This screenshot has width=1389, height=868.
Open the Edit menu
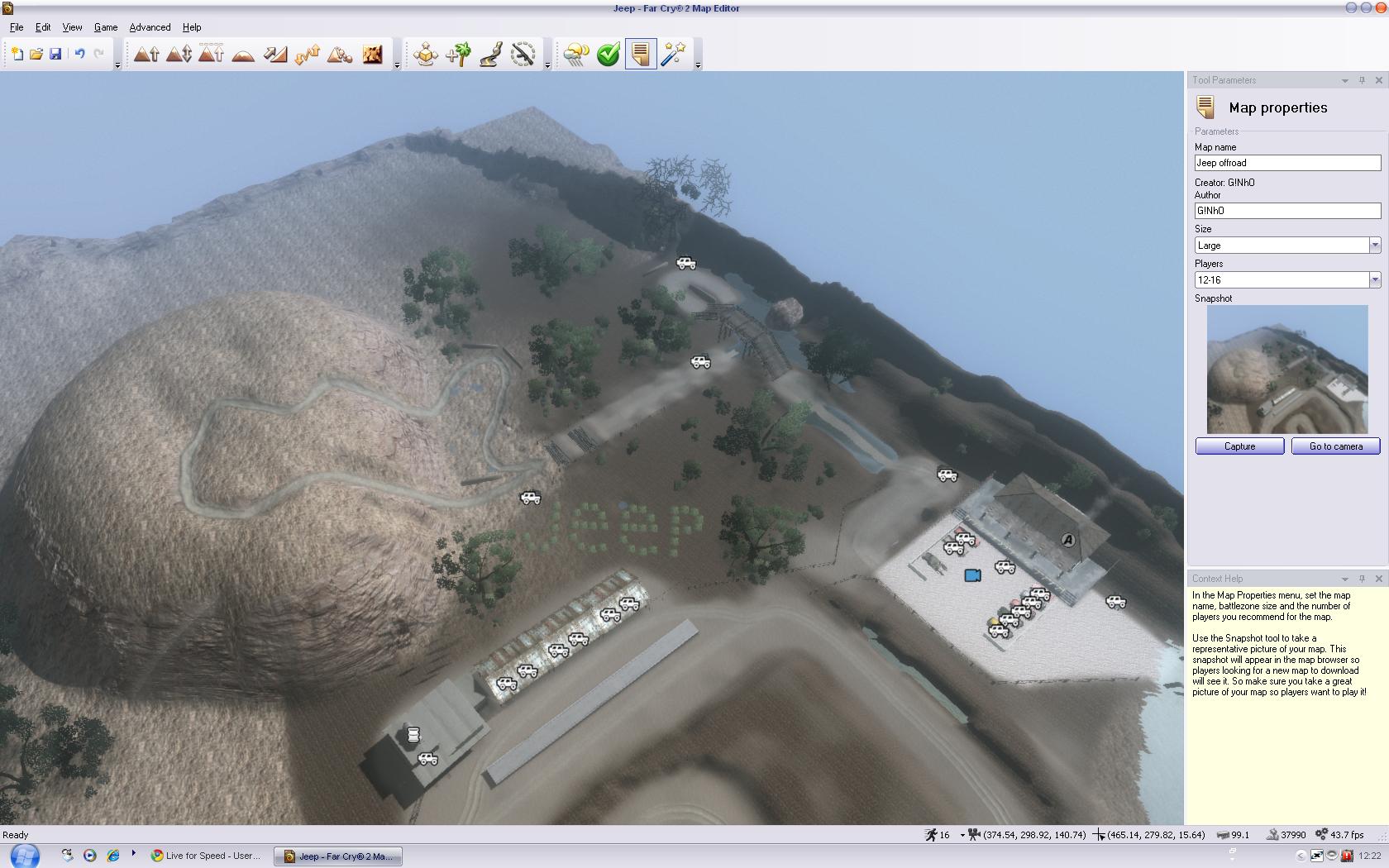pyautogui.click(x=43, y=27)
